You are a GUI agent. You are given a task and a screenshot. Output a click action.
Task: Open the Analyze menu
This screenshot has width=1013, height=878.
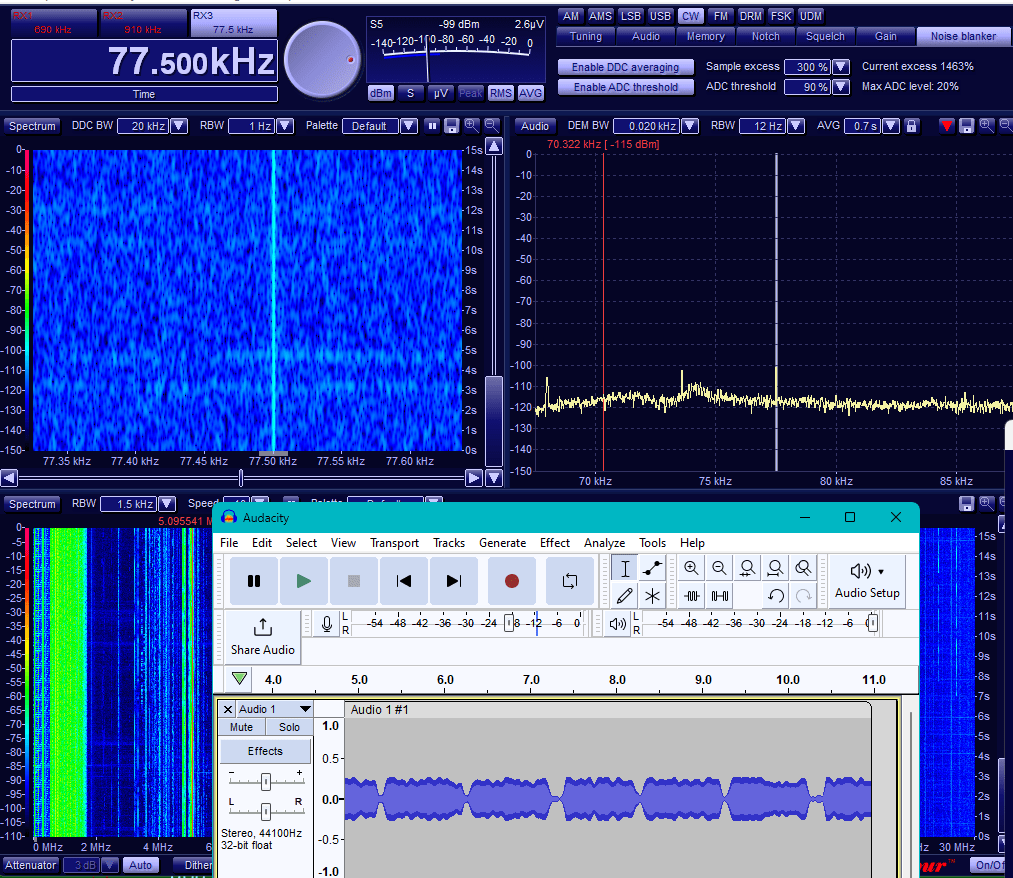click(x=604, y=543)
